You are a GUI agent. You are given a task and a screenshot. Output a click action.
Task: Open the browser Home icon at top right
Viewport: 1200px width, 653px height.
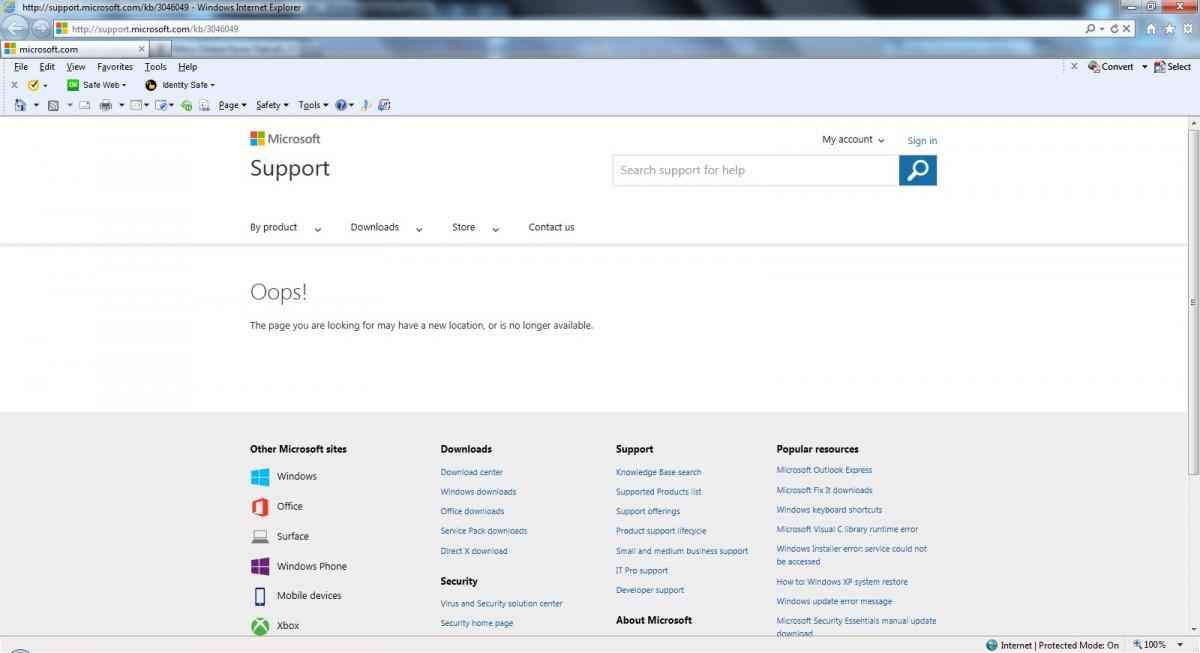(1151, 29)
